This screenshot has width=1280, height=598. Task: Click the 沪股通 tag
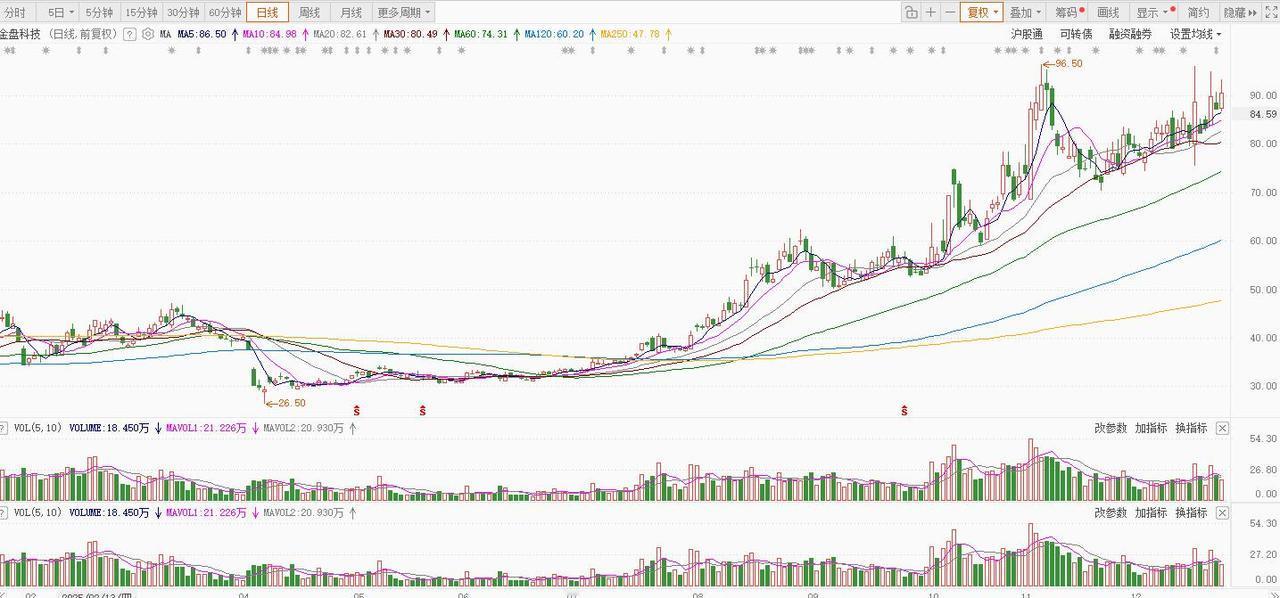[1027, 34]
